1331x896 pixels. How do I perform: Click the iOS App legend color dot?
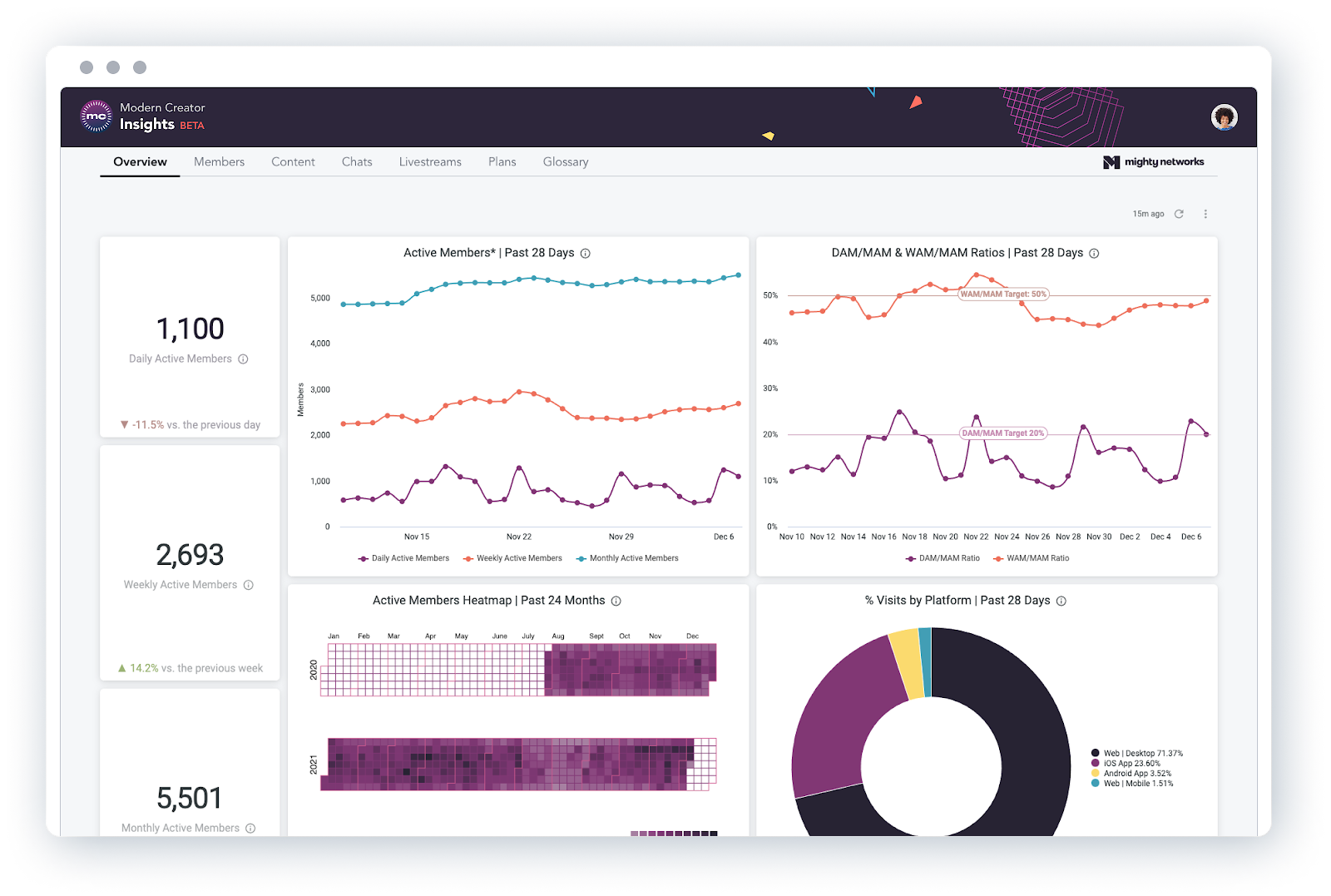pos(1096,763)
